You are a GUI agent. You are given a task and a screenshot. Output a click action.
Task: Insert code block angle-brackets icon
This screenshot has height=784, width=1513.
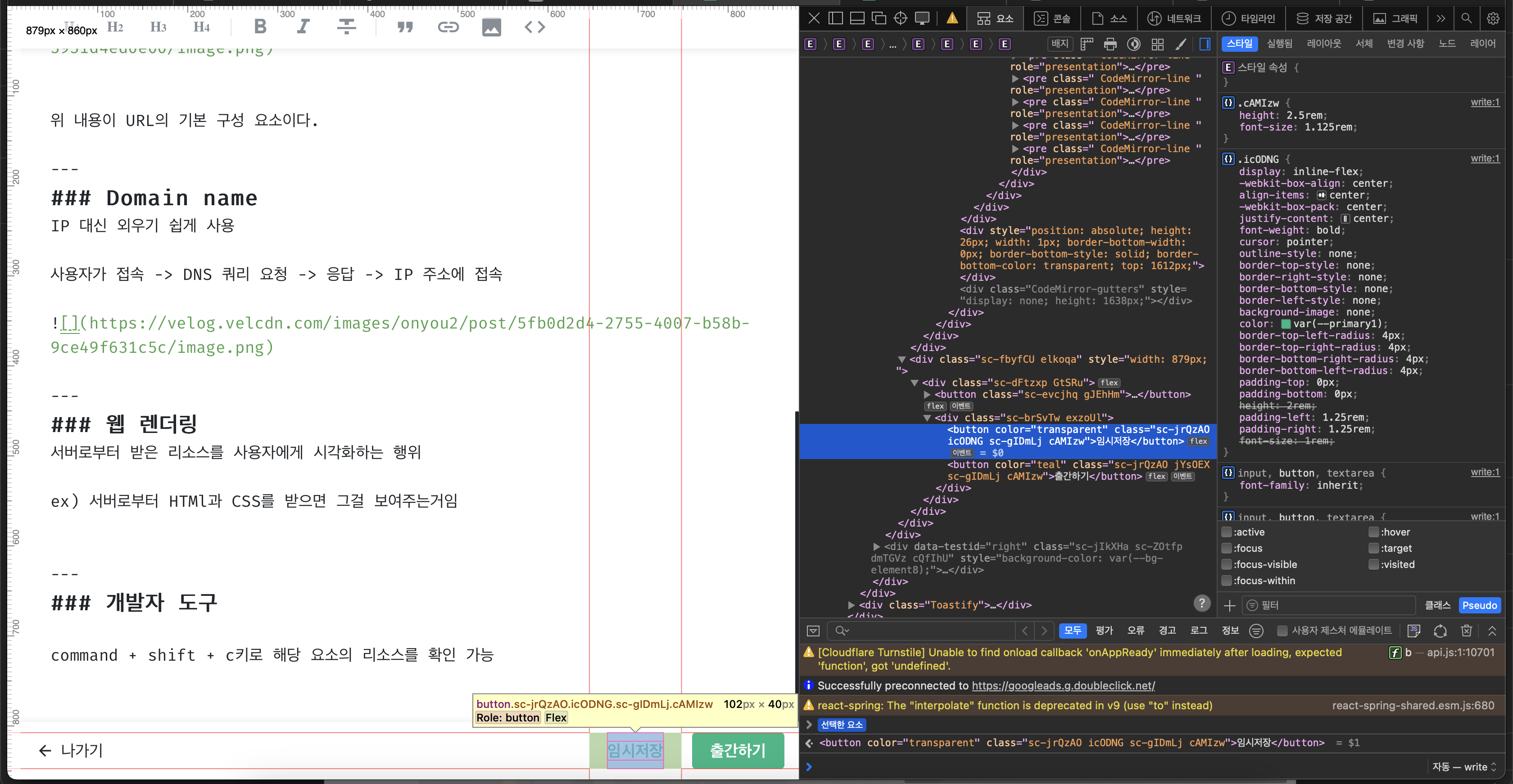click(535, 27)
